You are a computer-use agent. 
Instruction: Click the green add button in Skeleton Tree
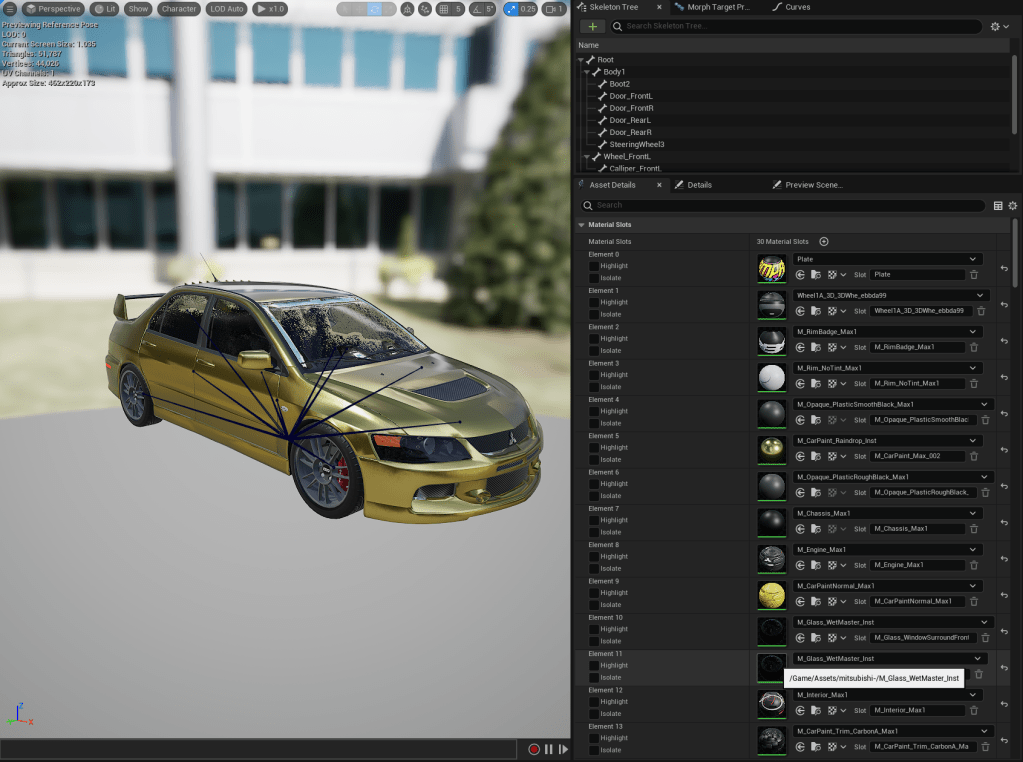[x=594, y=26]
